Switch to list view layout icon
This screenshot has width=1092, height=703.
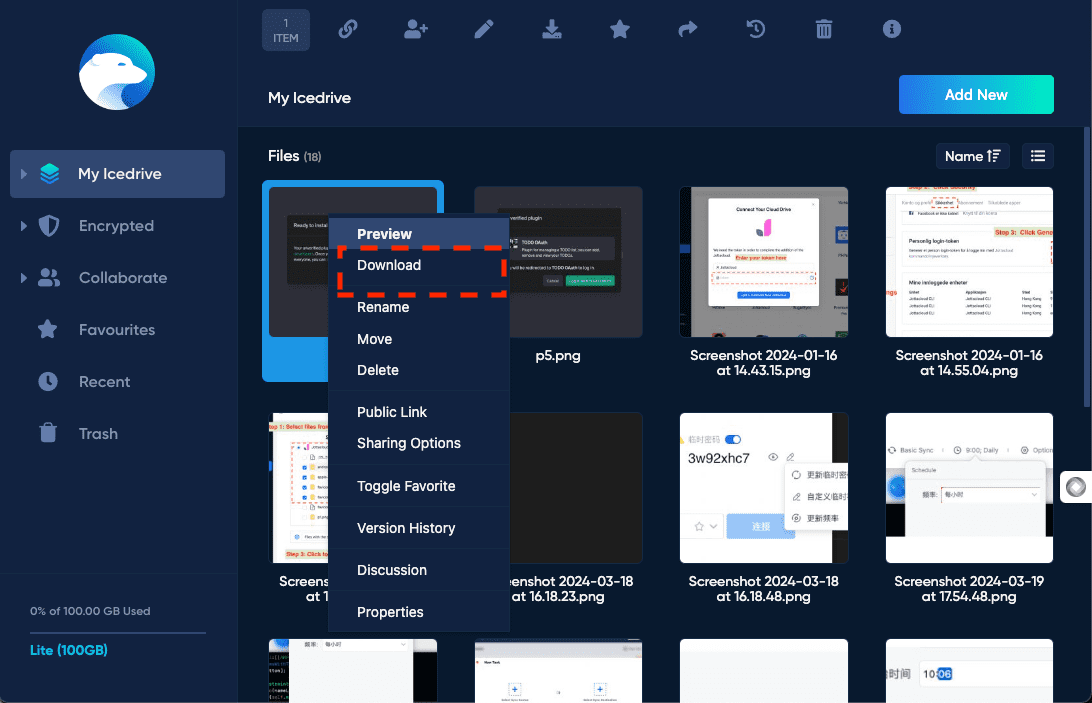click(1037, 156)
